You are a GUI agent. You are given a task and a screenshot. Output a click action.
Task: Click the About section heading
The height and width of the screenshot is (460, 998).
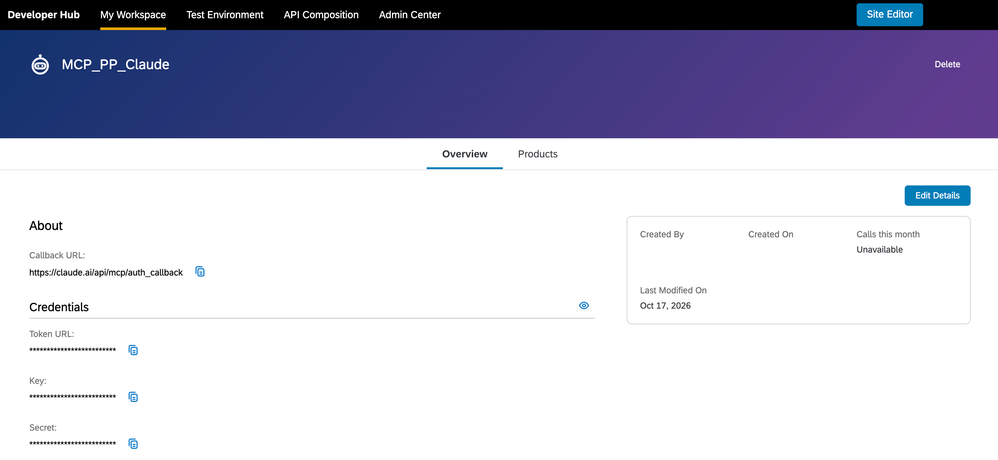coord(46,226)
